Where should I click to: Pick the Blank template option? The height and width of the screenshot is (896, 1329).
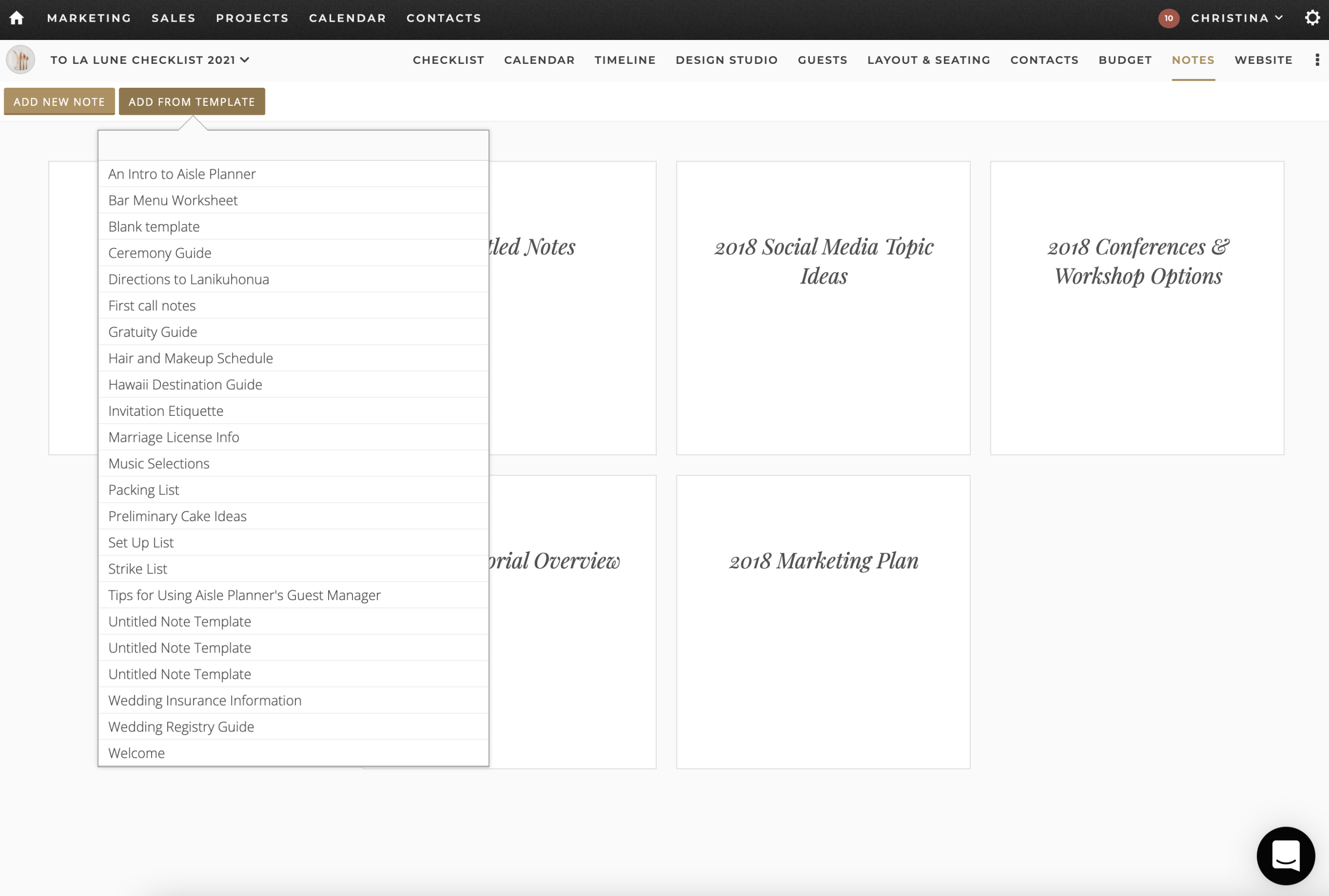point(154,226)
